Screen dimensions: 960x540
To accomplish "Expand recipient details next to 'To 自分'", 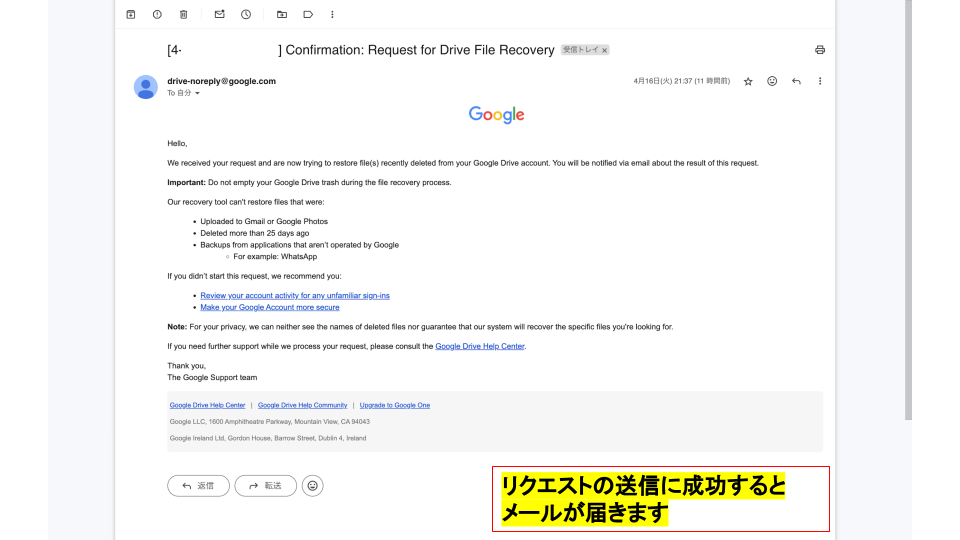I will pos(197,93).
